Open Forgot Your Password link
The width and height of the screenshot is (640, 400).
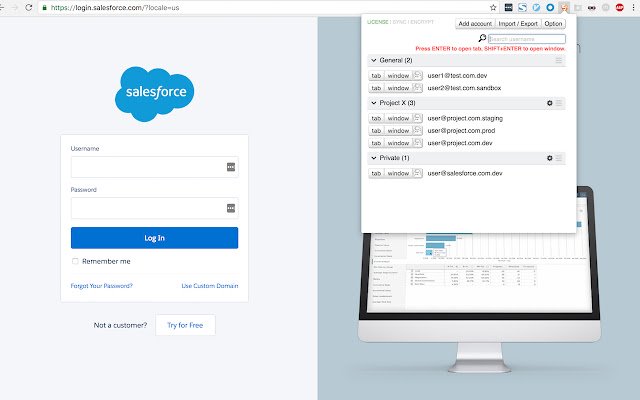(102, 286)
